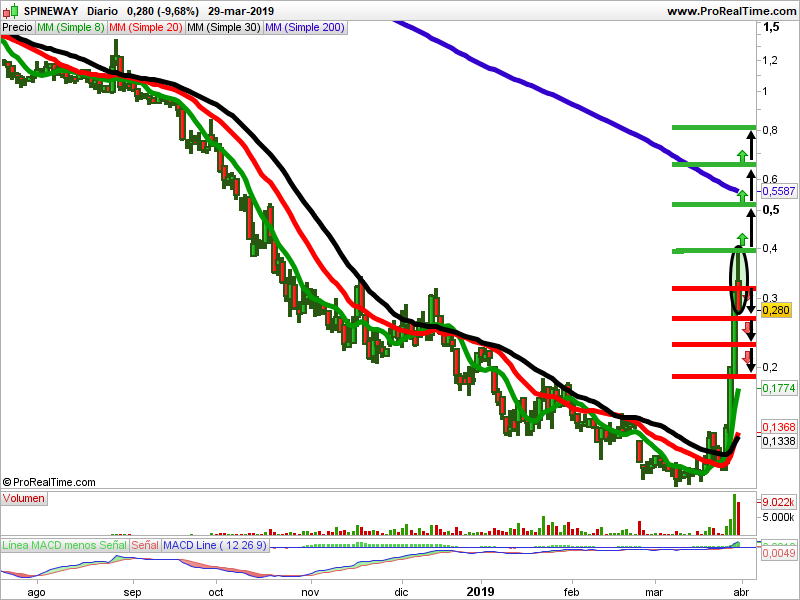
Task: Click the nov month label
Action: click(x=310, y=592)
